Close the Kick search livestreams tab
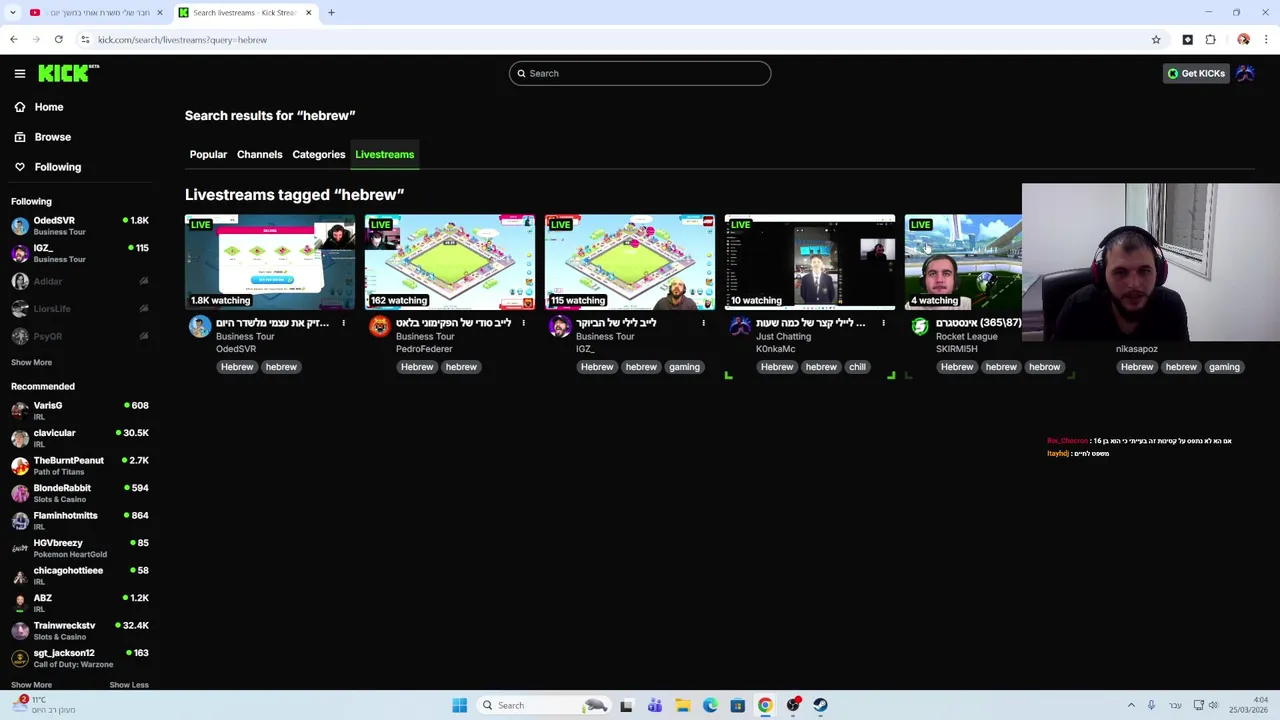Image resolution: width=1280 pixels, height=720 pixels. 308,13
